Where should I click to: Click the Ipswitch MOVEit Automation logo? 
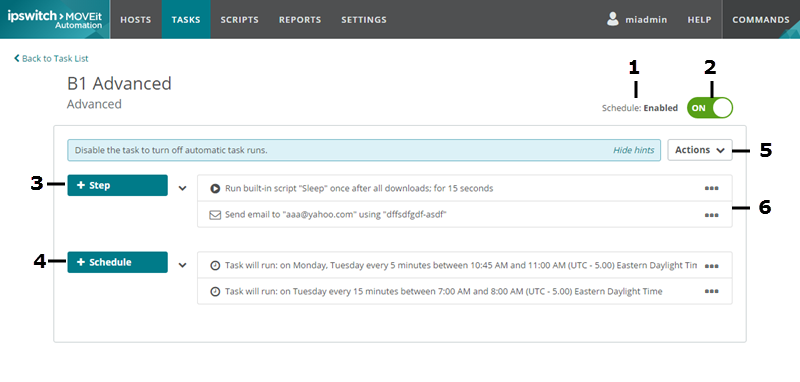tap(55, 19)
